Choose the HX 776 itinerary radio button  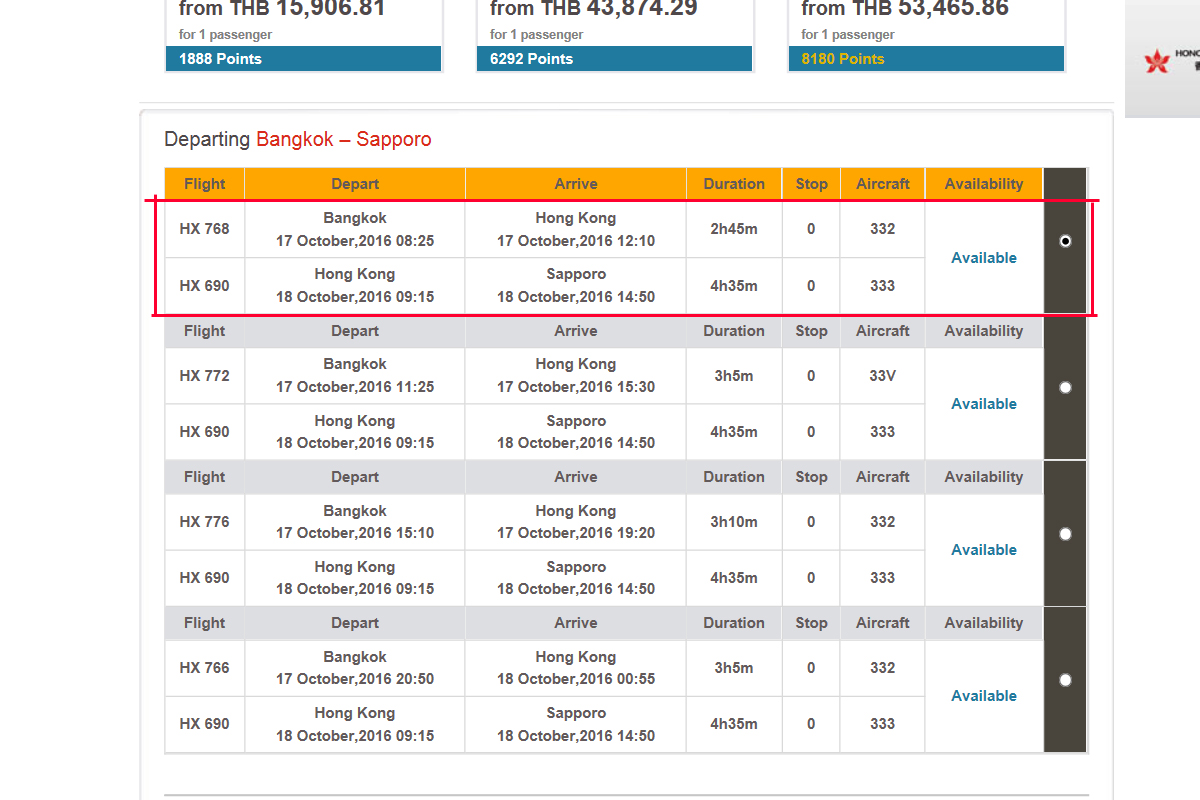[1065, 534]
